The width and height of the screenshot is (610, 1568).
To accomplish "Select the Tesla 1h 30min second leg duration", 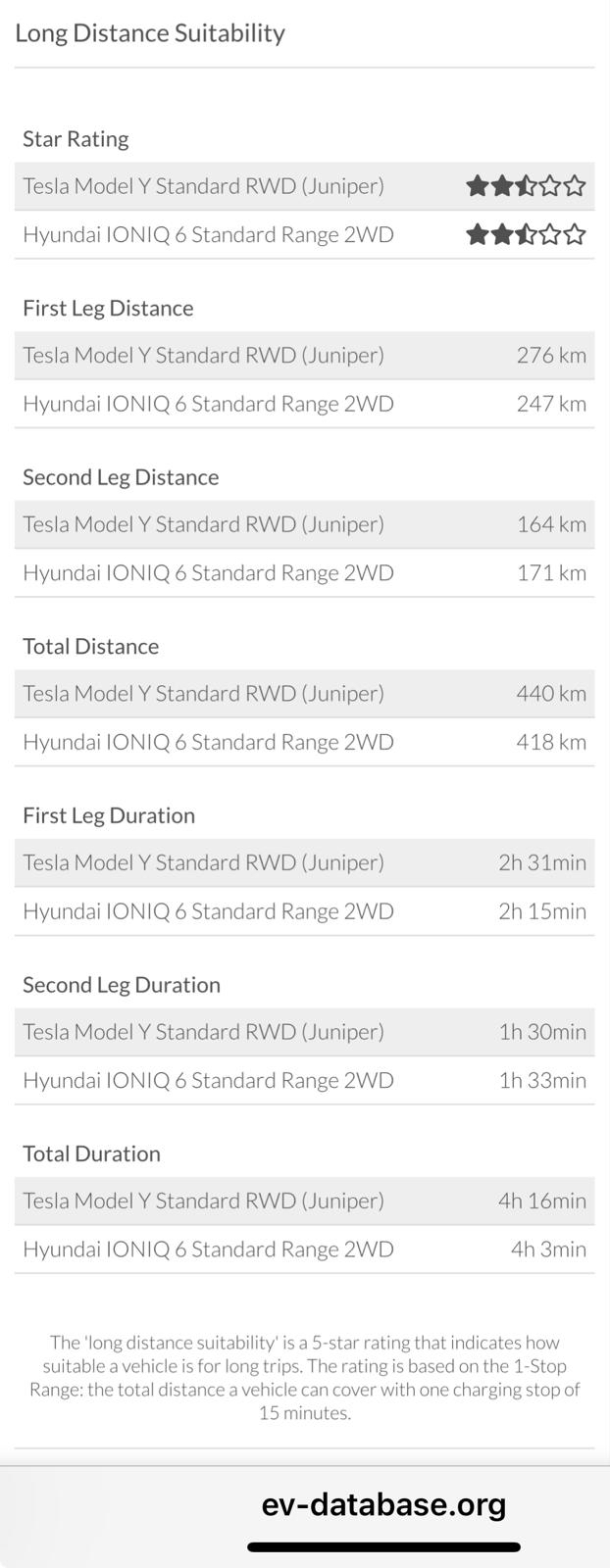I will (541, 1032).
